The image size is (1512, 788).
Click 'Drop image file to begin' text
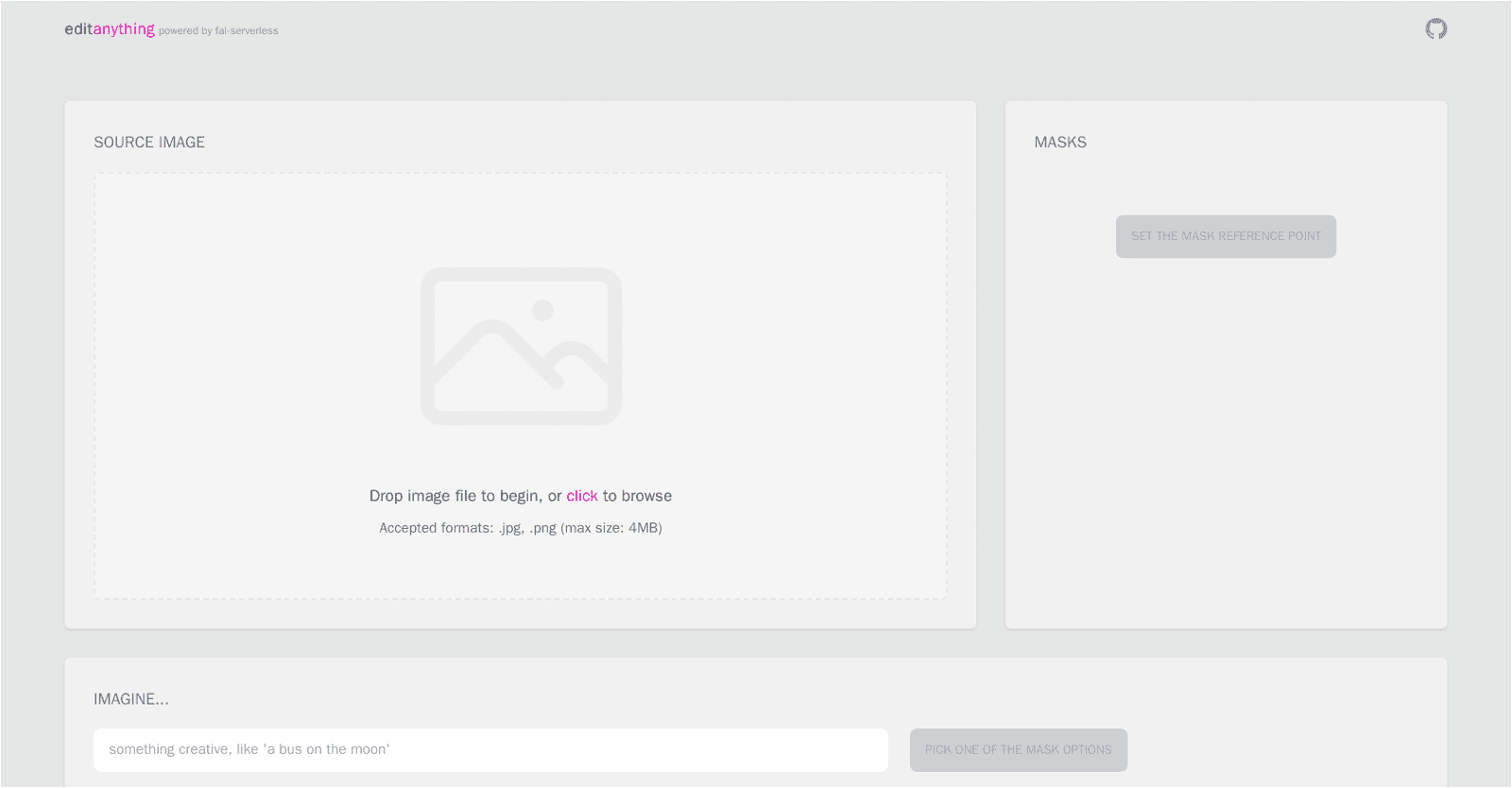(x=455, y=496)
